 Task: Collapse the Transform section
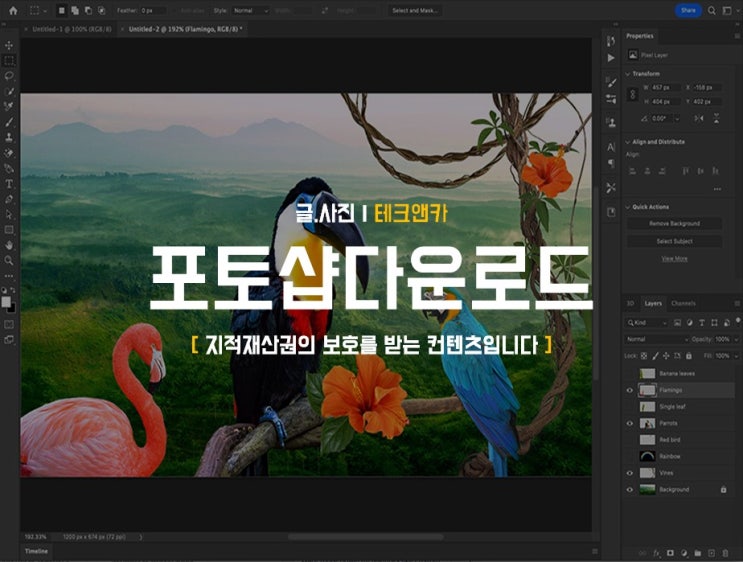[628, 74]
